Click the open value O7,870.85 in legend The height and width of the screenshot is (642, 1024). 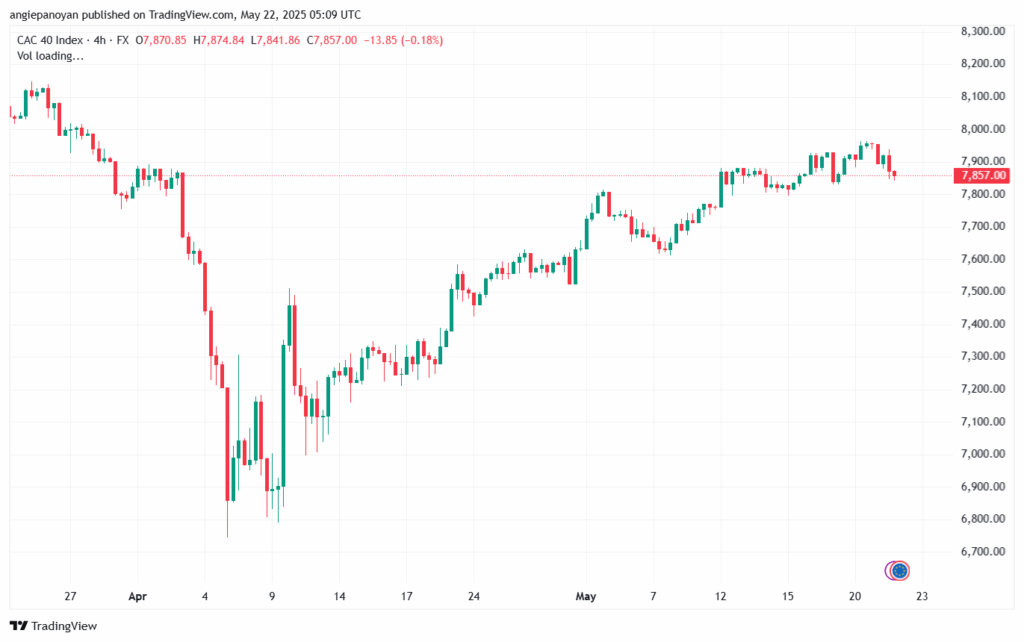pyautogui.click(x=161, y=40)
